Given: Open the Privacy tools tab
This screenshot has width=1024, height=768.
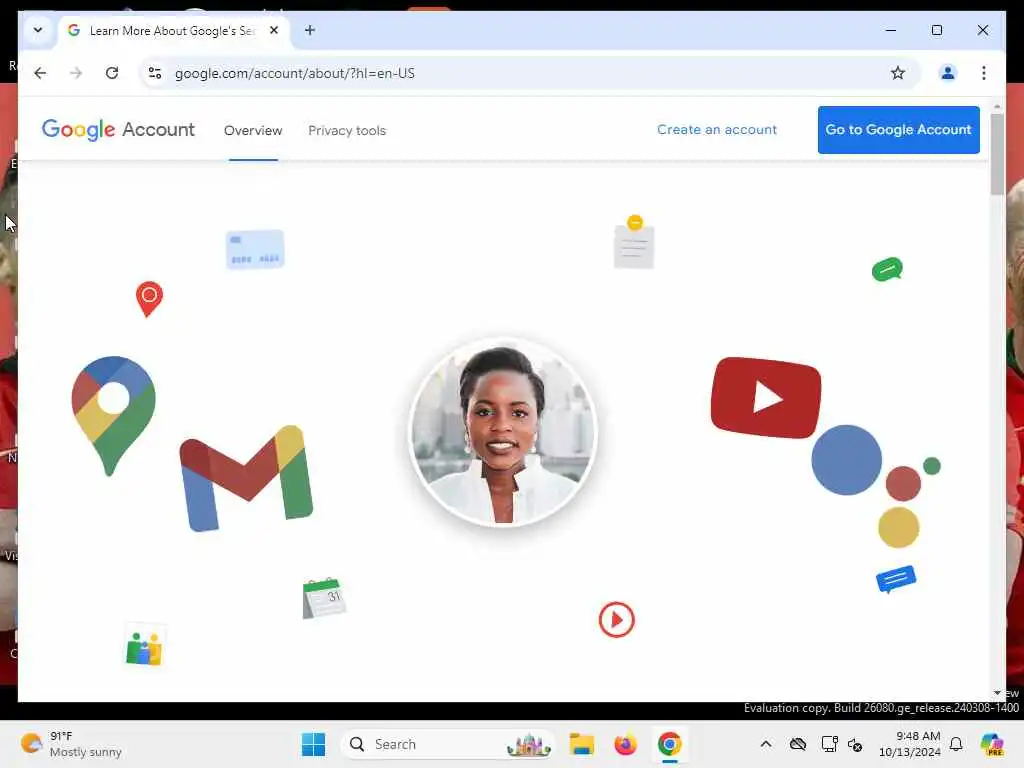Looking at the screenshot, I should (347, 131).
